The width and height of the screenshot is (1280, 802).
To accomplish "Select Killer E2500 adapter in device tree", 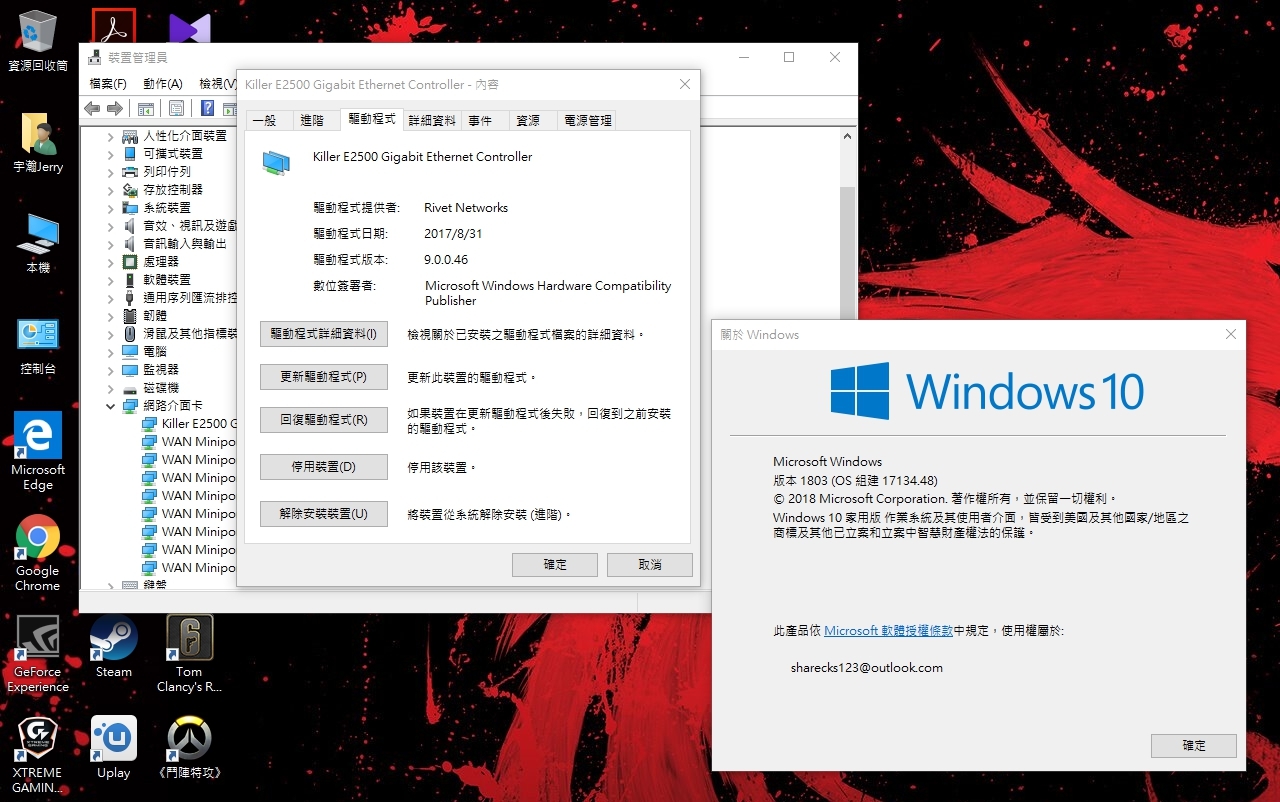I will [x=188, y=424].
